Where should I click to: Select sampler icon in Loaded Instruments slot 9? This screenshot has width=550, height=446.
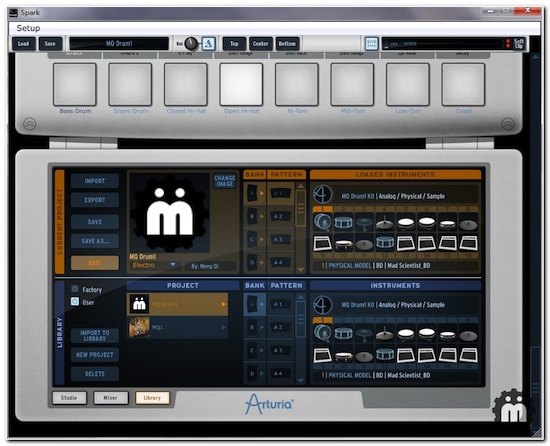coord(322,243)
